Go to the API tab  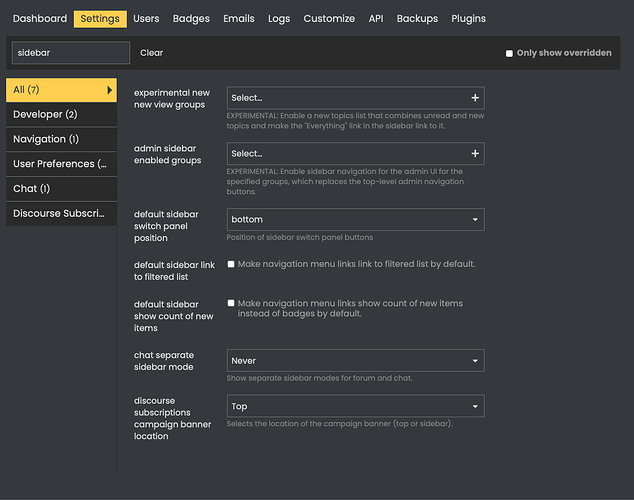[x=376, y=19]
